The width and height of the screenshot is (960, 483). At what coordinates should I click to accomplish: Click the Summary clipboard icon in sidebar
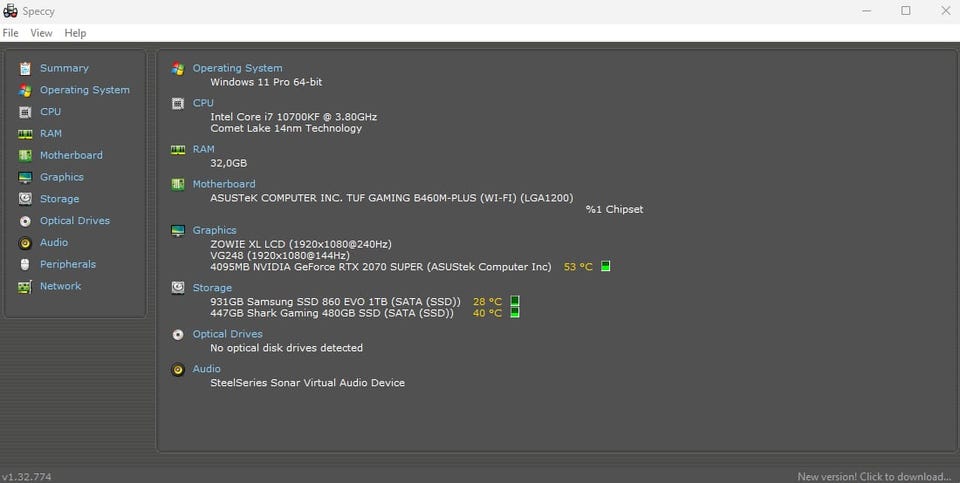click(x=25, y=69)
